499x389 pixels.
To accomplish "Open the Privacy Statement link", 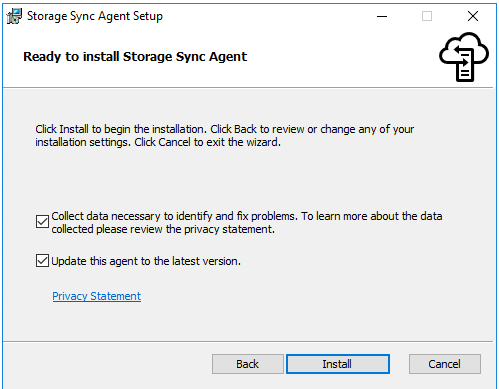I will [97, 296].
